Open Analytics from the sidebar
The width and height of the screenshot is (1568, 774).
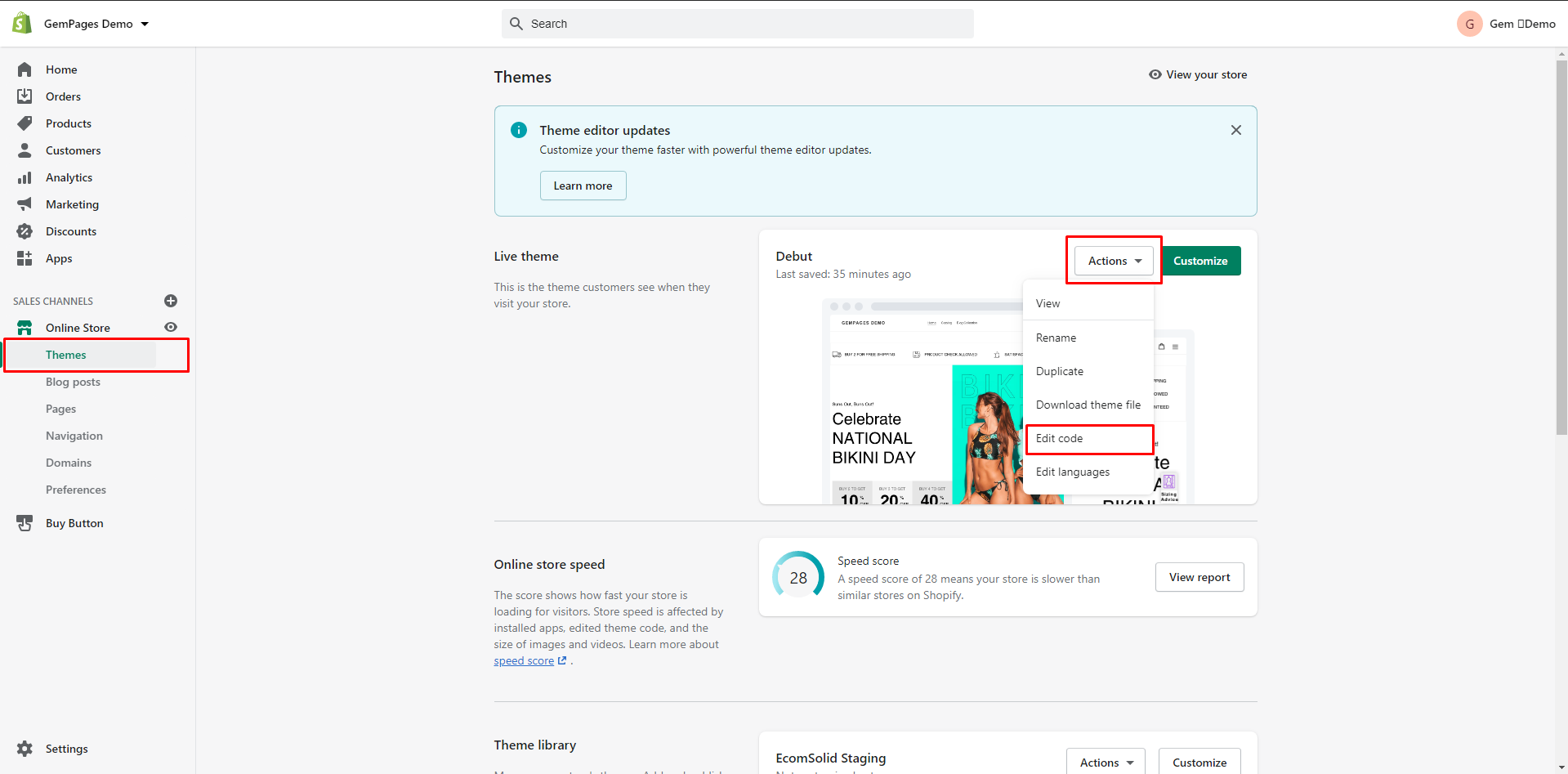(x=69, y=177)
